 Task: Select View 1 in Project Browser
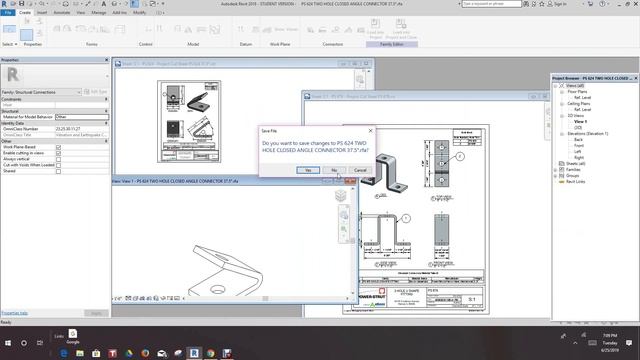click(x=580, y=122)
